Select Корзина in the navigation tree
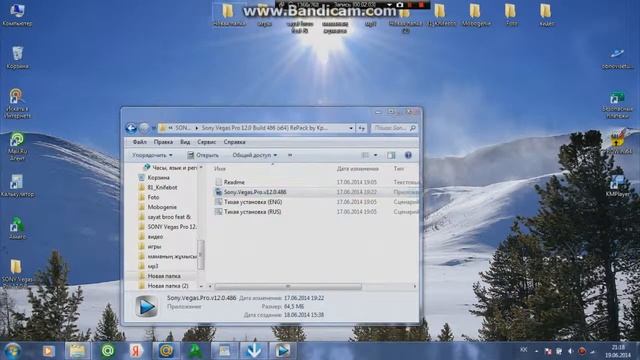640x360 pixels. 158,178
